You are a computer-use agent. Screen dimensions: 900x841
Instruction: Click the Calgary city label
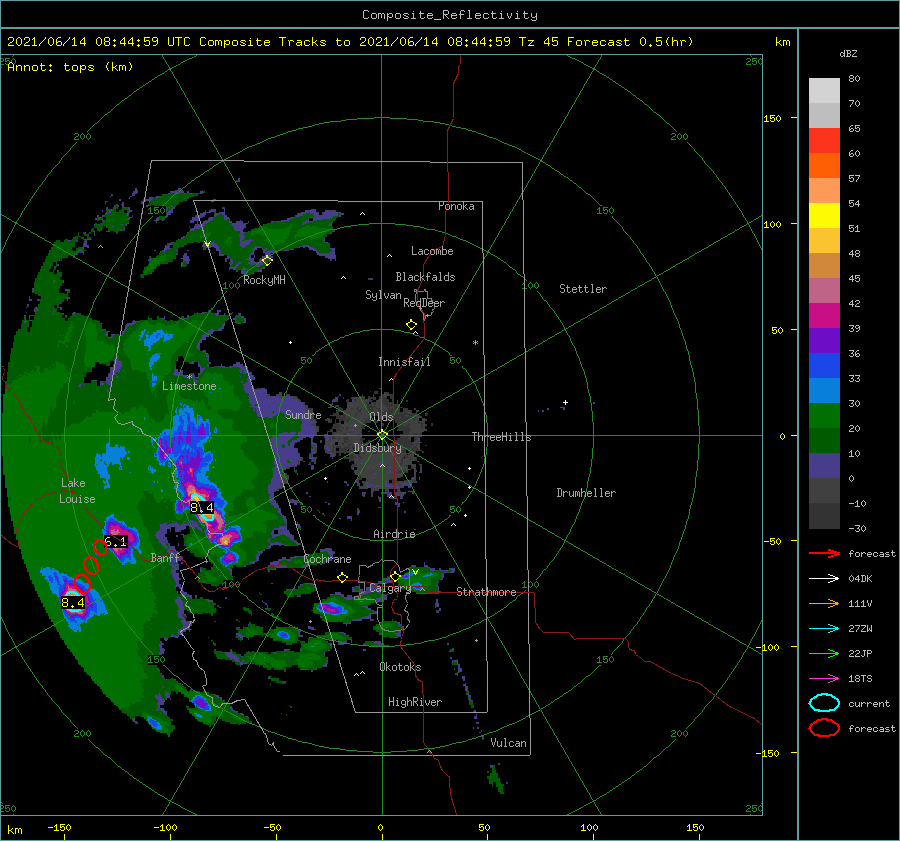[x=390, y=588]
